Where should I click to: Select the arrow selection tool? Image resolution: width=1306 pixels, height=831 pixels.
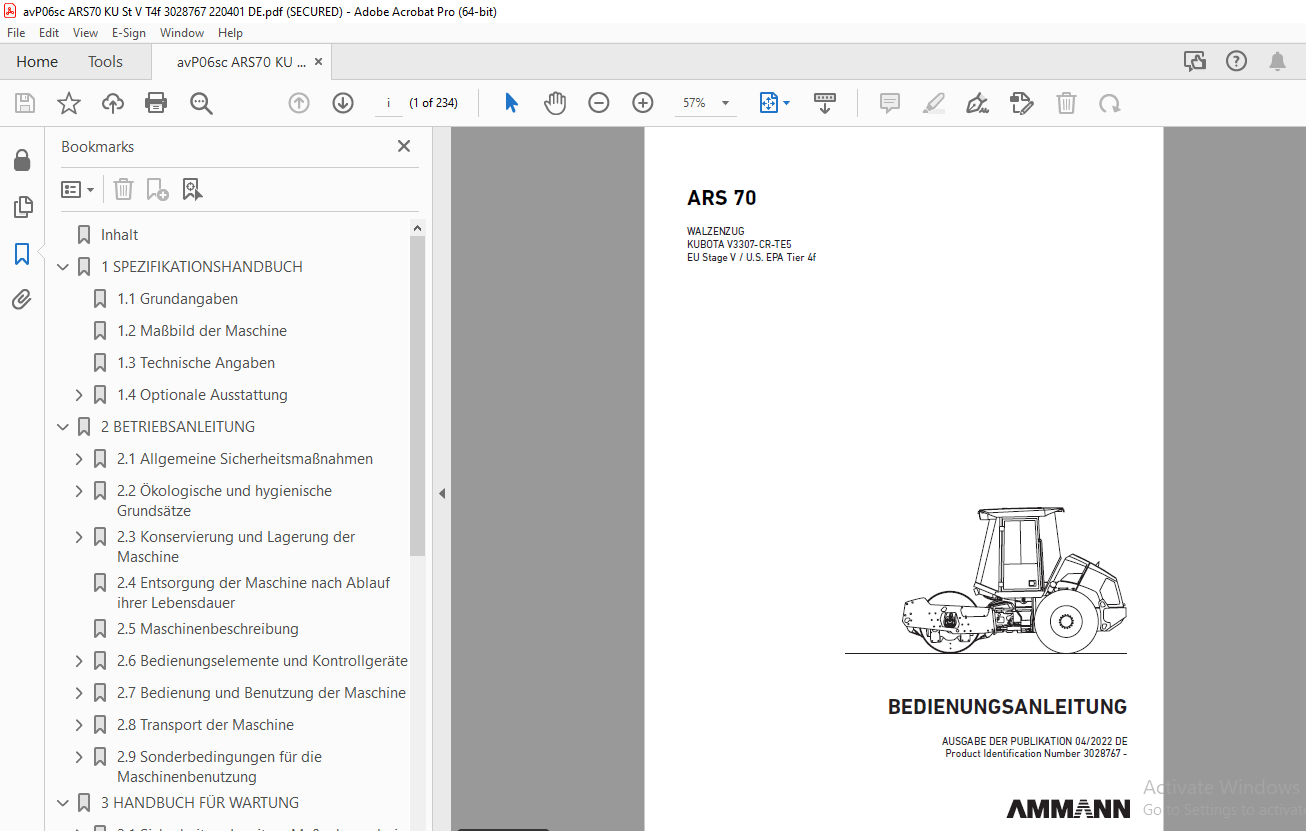[x=511, y=103]
